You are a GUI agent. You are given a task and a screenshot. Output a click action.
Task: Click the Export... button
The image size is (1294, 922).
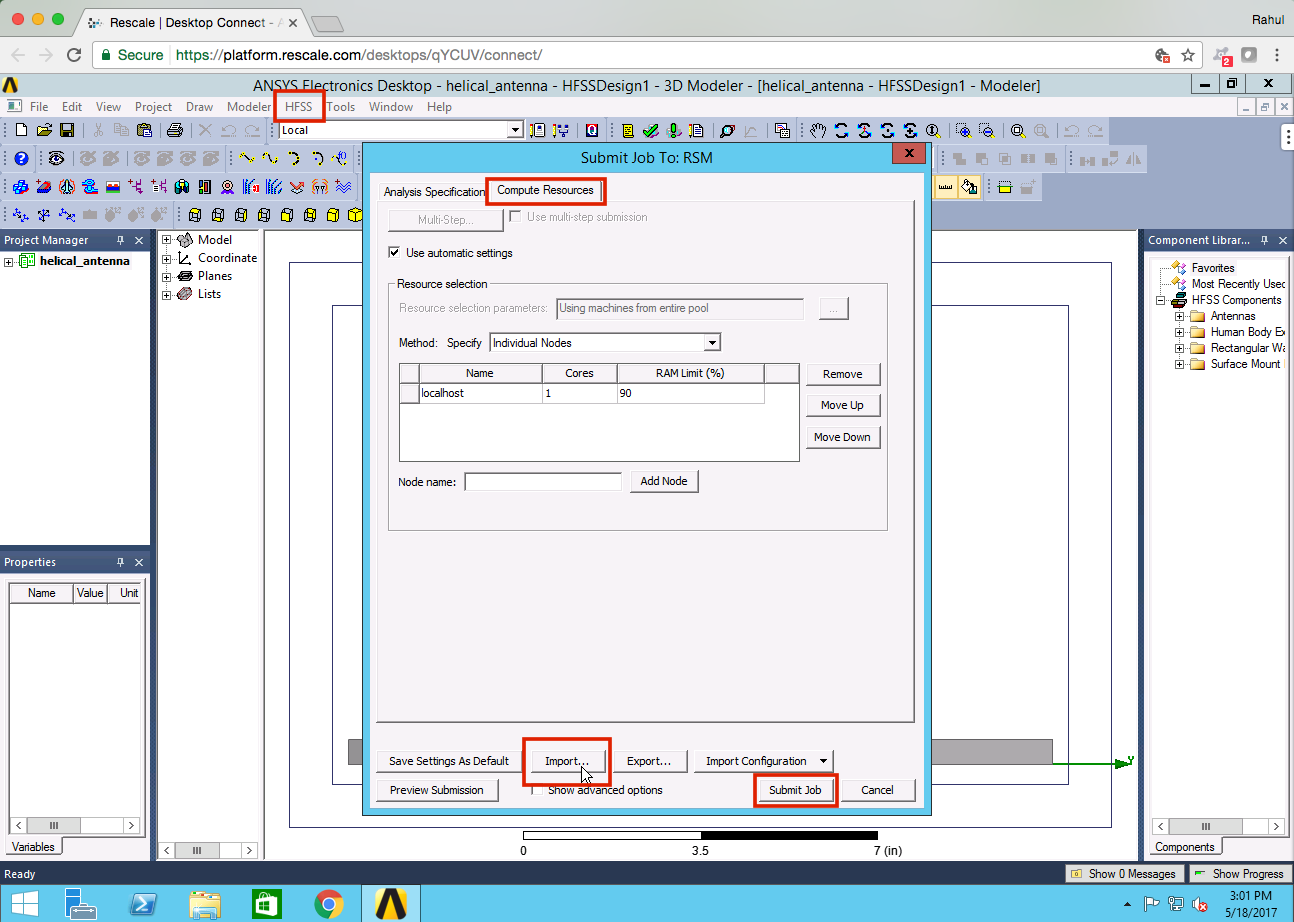click(x=649, y=761)
